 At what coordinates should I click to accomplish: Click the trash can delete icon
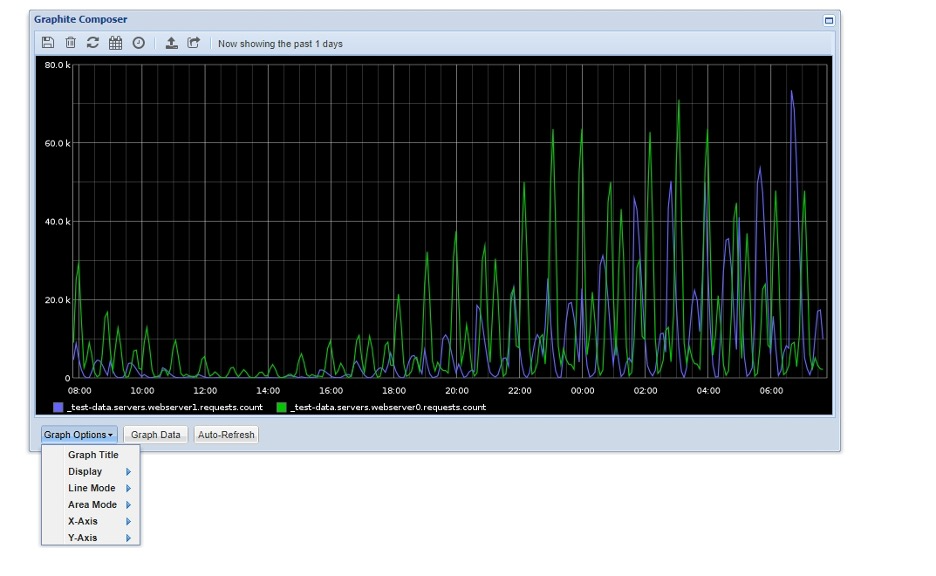(x=70, y=43)
